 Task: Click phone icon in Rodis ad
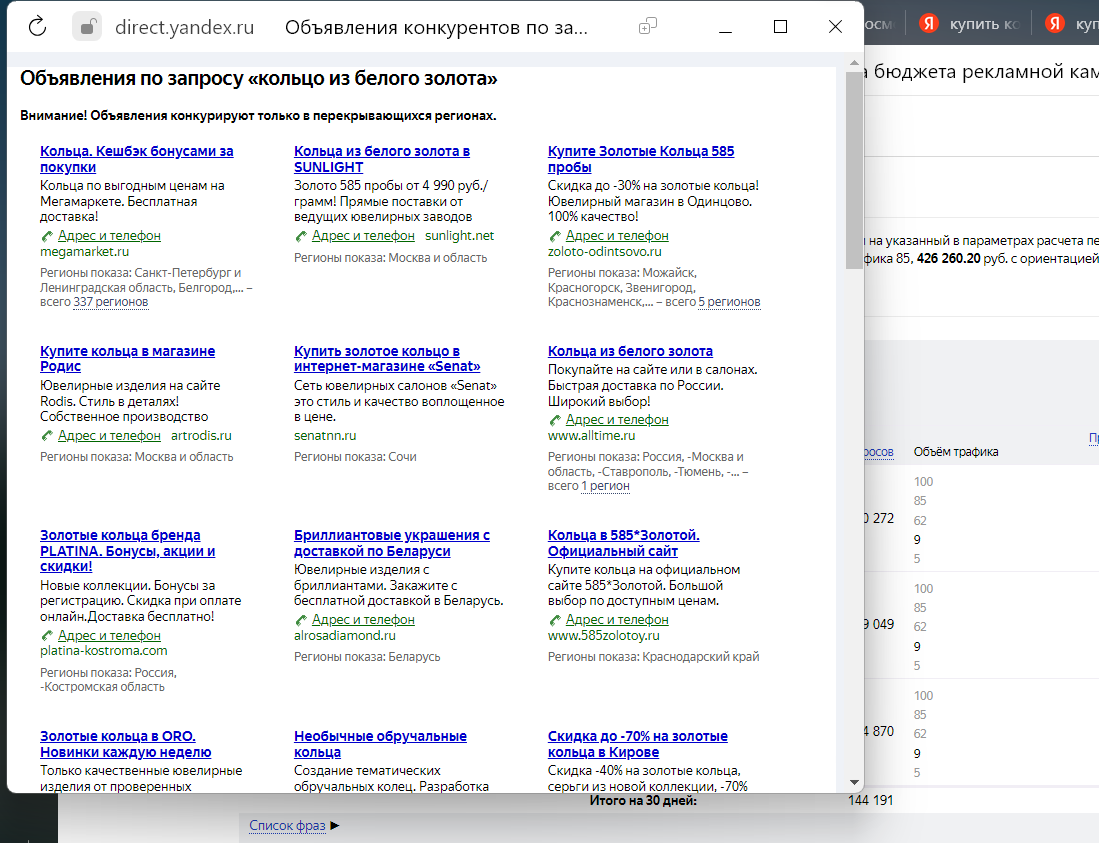click(x=47, y=436)
